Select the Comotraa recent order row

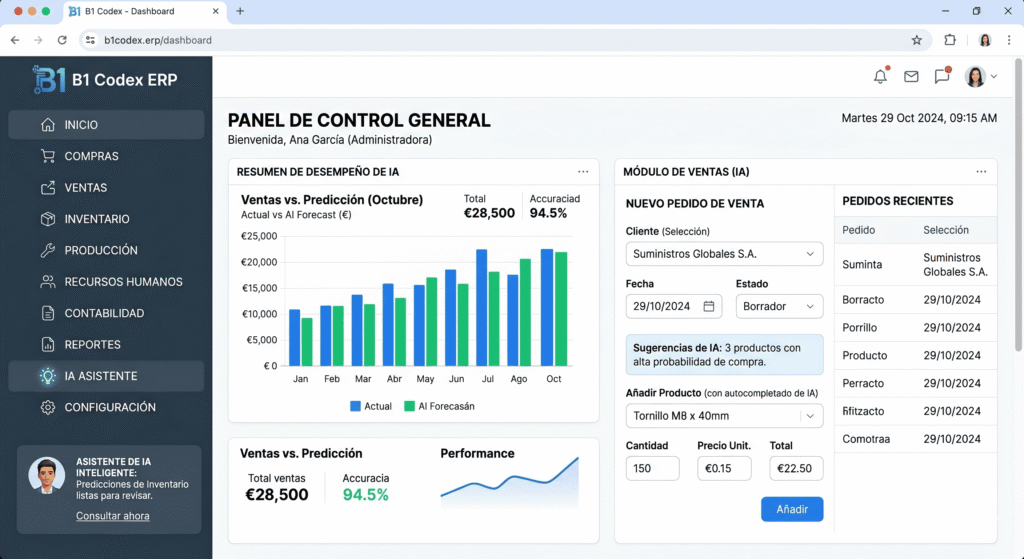coord(916,439)
